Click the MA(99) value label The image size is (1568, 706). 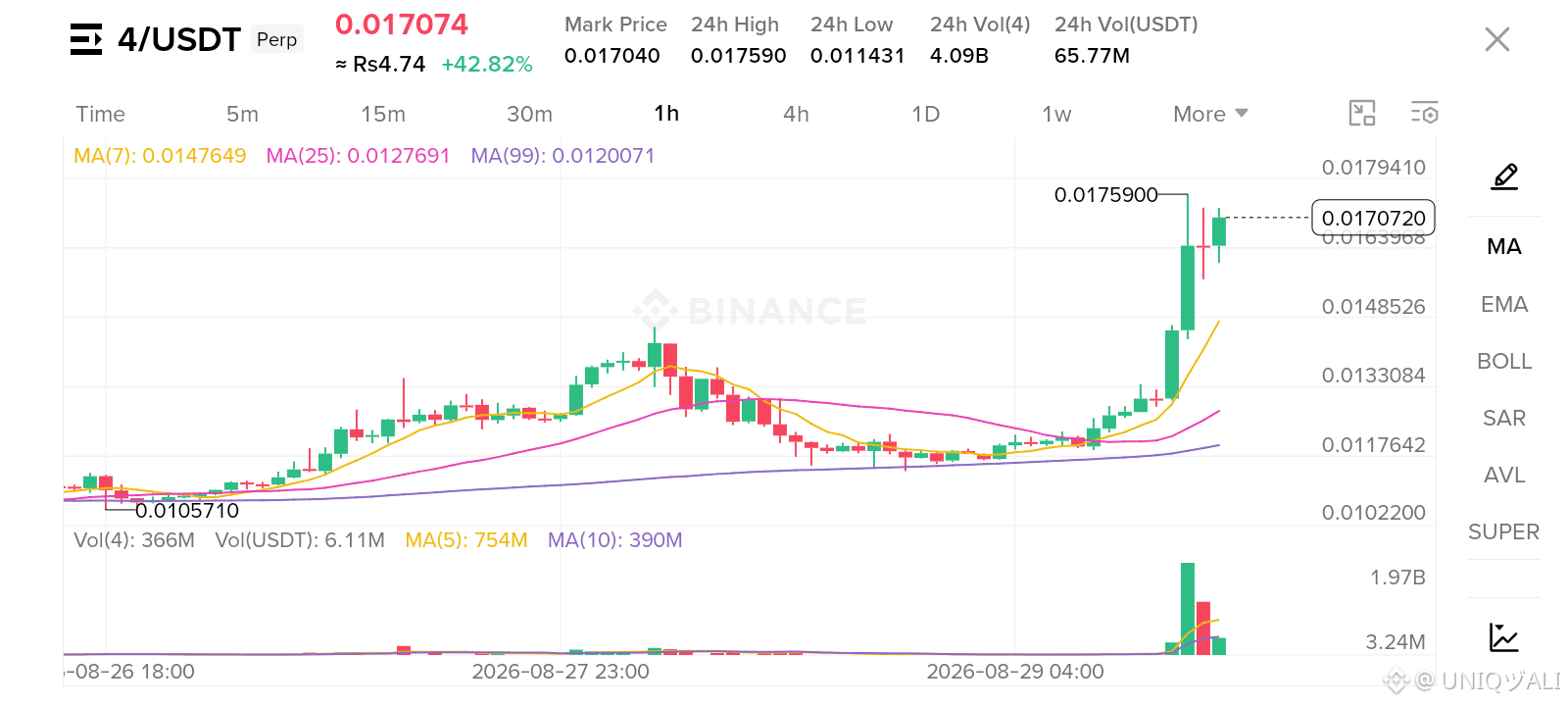coord(563,156)
